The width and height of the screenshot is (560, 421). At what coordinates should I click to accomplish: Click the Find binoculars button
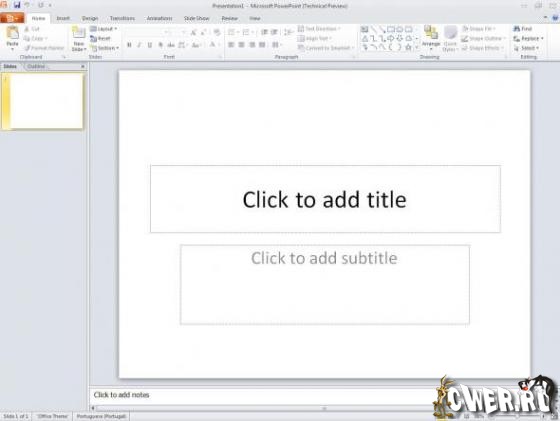tap(523, 29)
